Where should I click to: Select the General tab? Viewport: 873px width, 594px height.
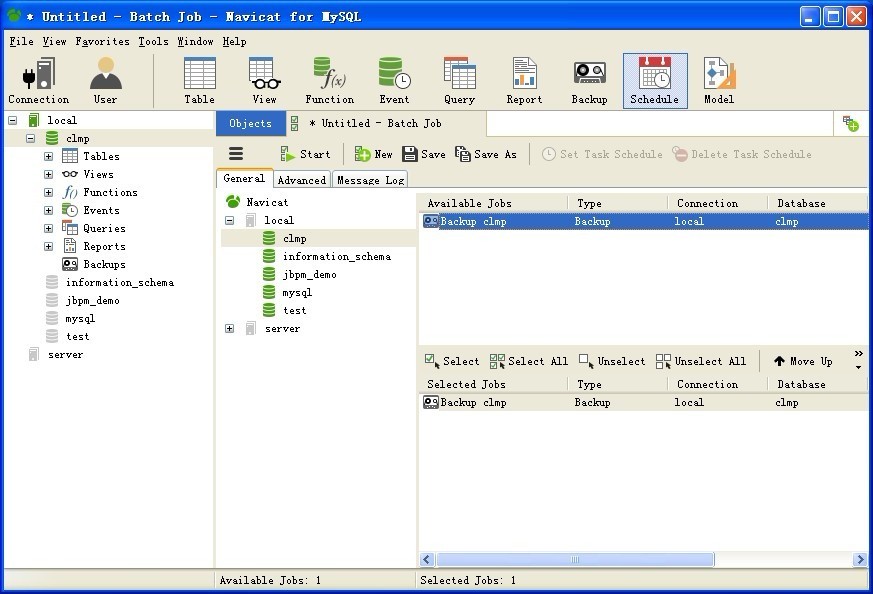click(244, 178)
